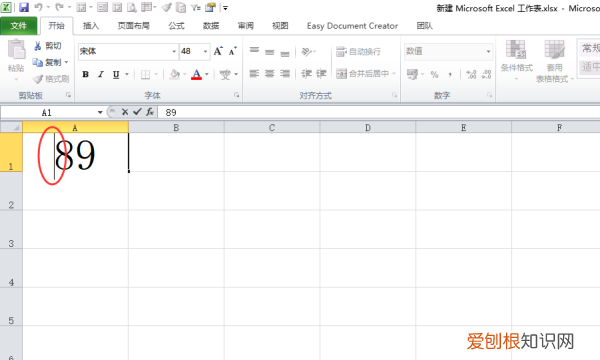Click the fx insert function icon
This screenshot has height=360, width=600.
pos(150,112)
